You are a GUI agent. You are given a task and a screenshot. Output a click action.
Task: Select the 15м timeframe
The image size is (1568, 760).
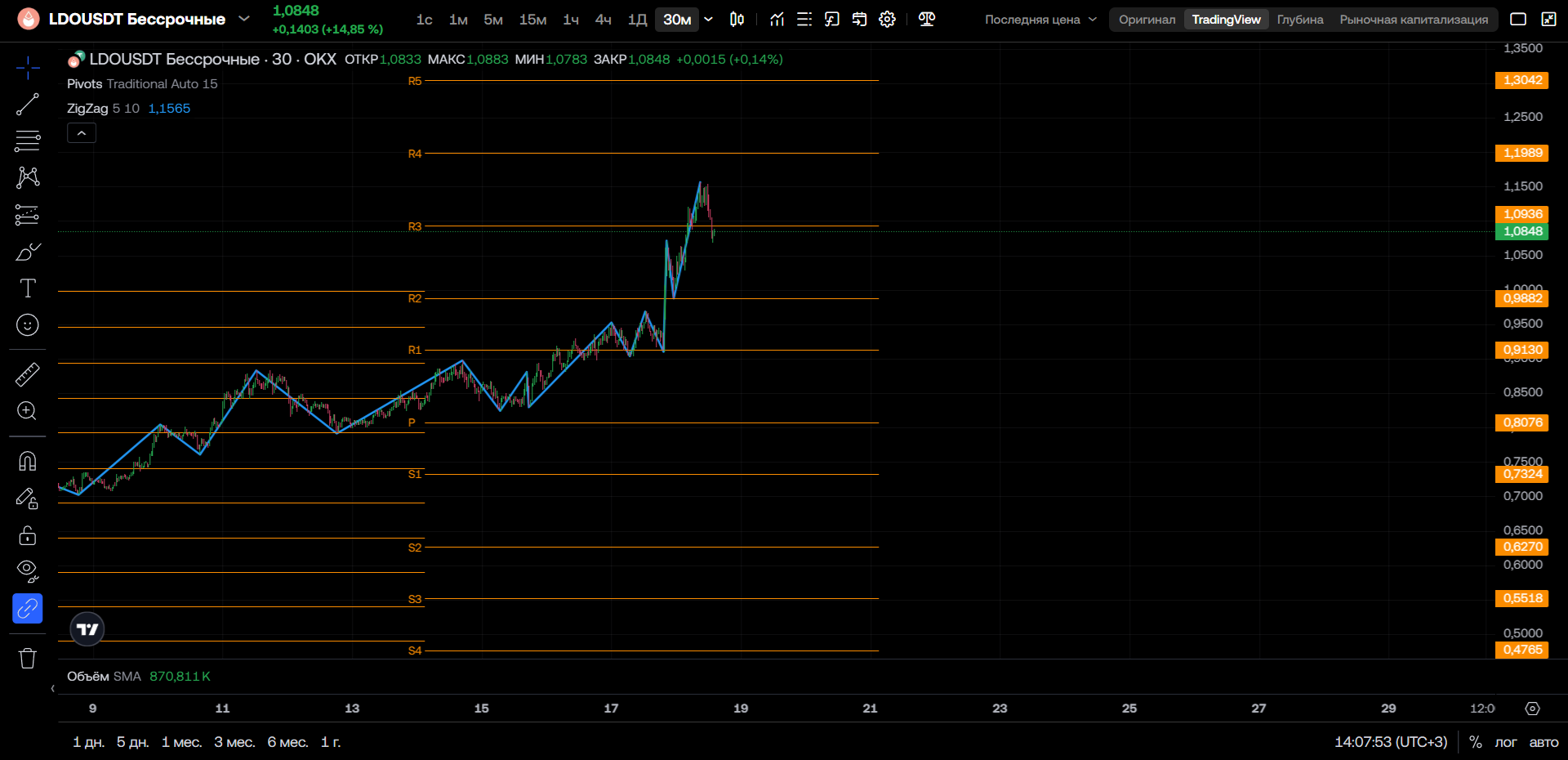point(533,20)
